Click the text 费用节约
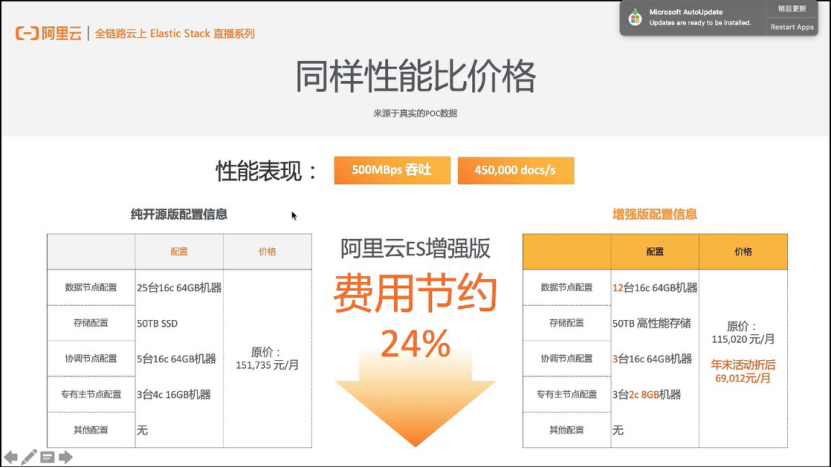This screenshot has height=468, width=831. click(416, 293)
